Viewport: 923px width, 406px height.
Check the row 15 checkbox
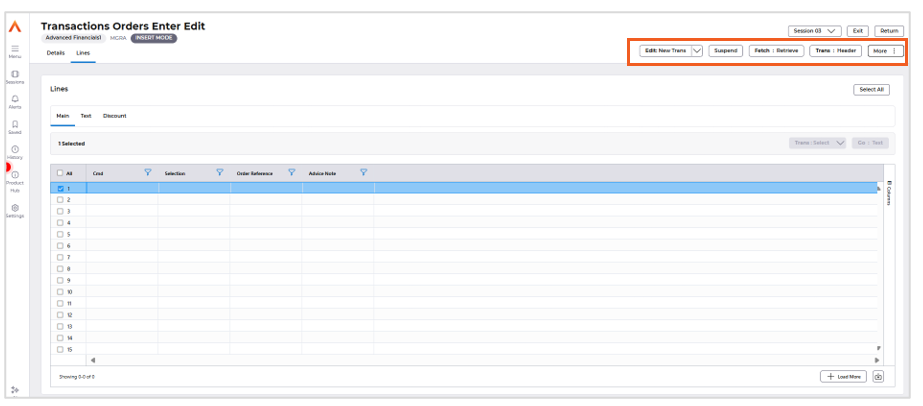pos(60,350)
